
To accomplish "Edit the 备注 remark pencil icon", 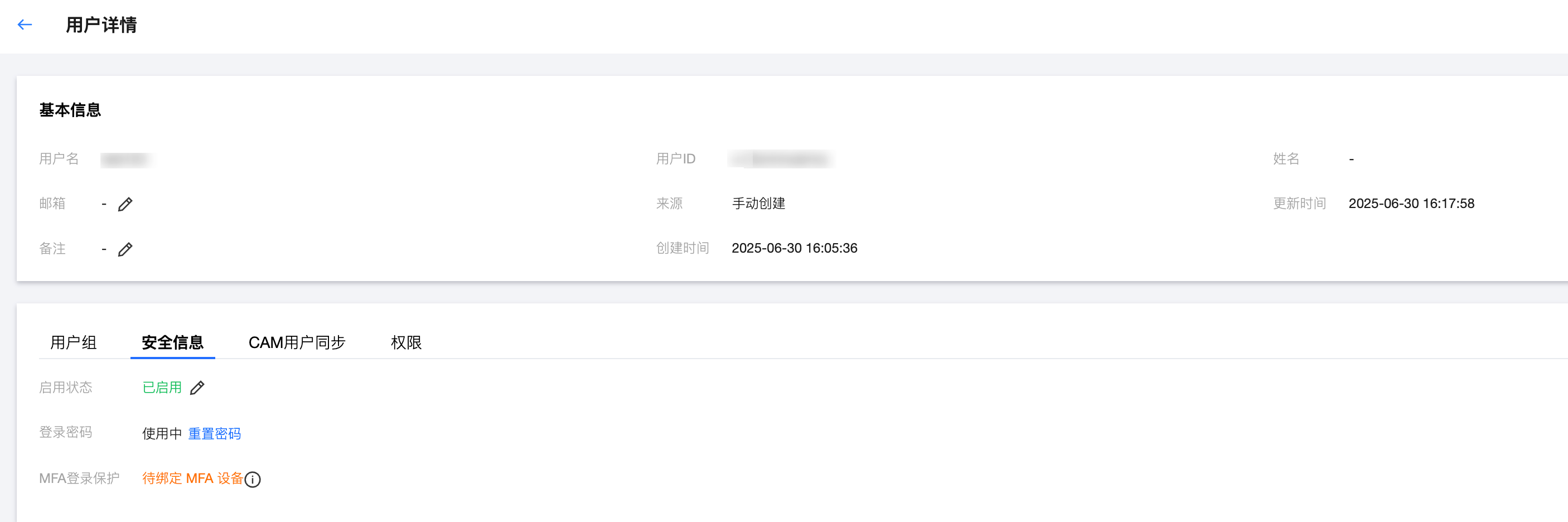I will 125,249.
